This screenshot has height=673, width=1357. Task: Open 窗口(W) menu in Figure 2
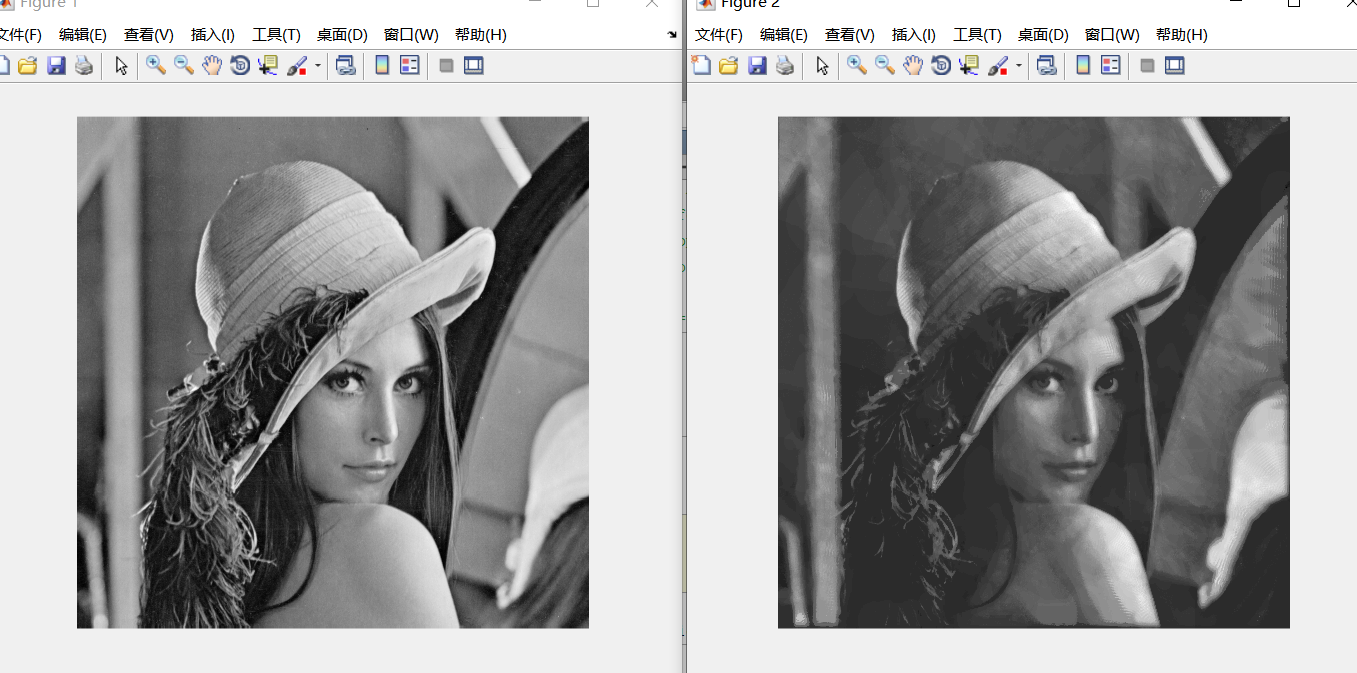pyautogui.click(x=1112, y=35)
